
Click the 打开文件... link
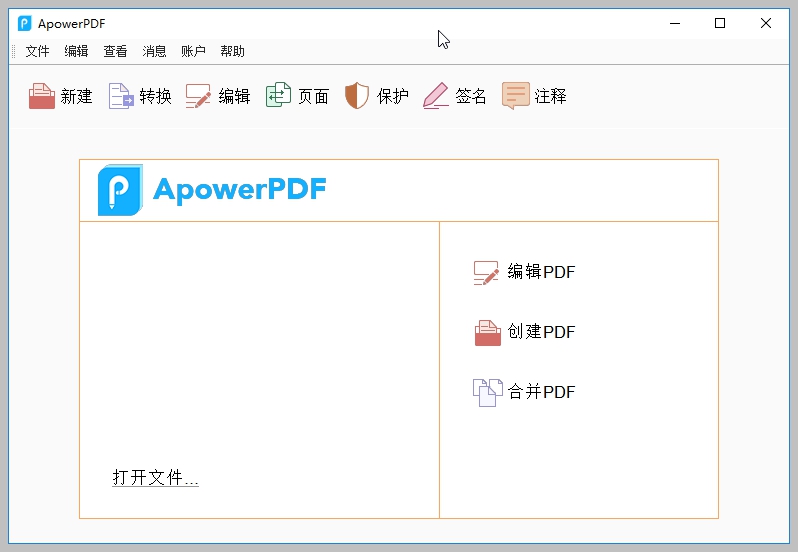click(x=155, y=478)
